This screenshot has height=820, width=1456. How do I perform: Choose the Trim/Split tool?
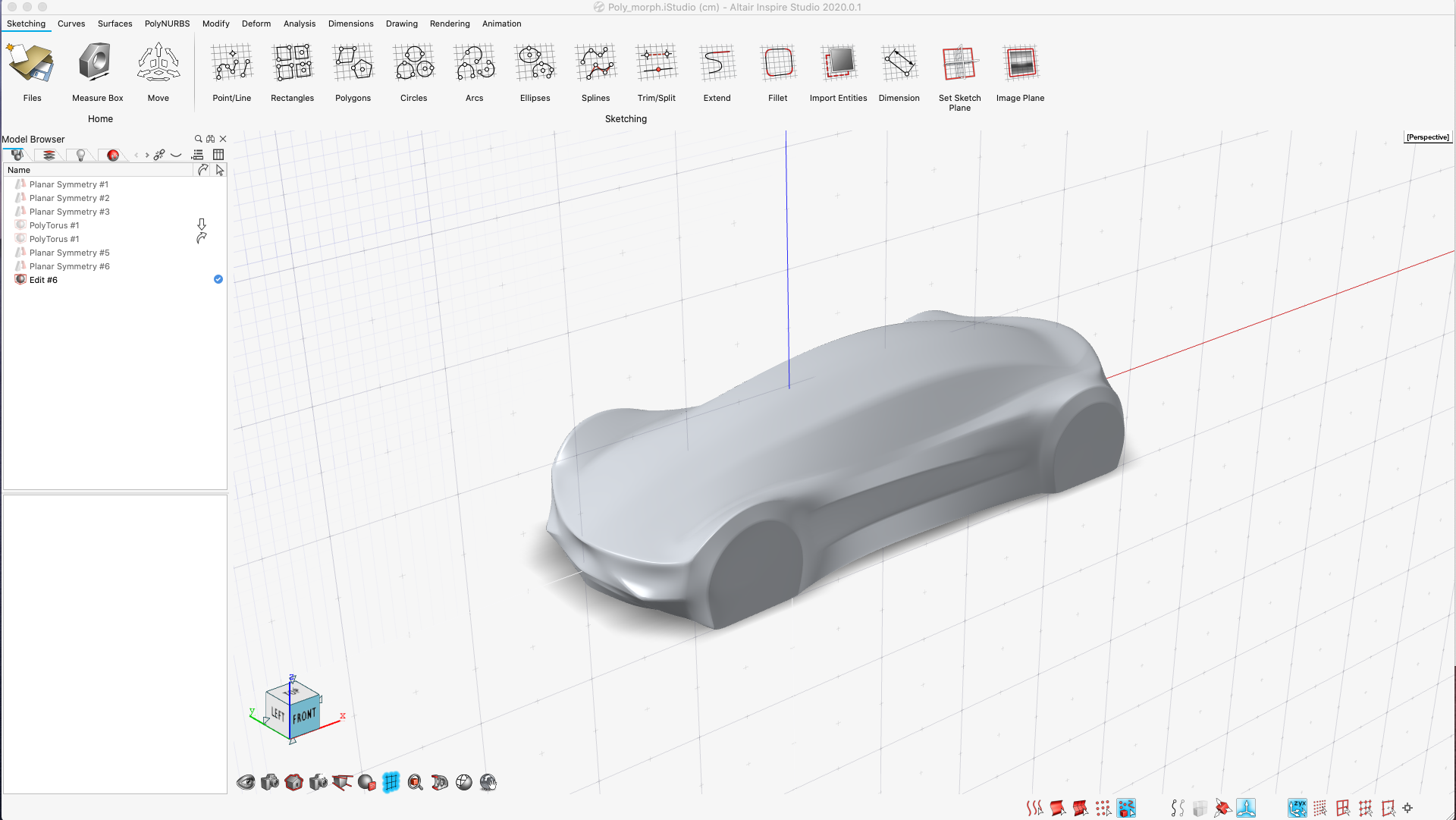(x=657, y=72)
